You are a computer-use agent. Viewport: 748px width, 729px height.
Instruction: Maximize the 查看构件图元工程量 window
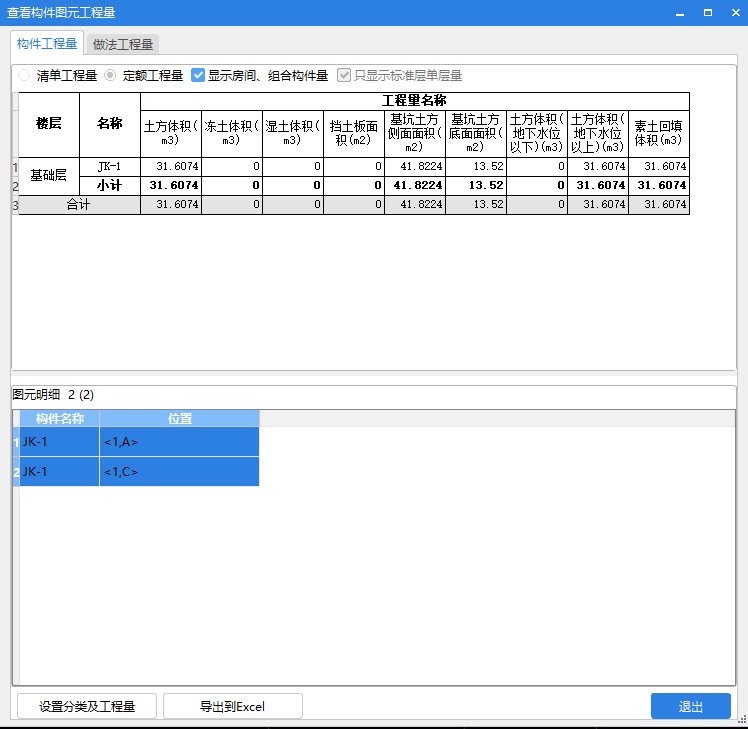point(708,13)
